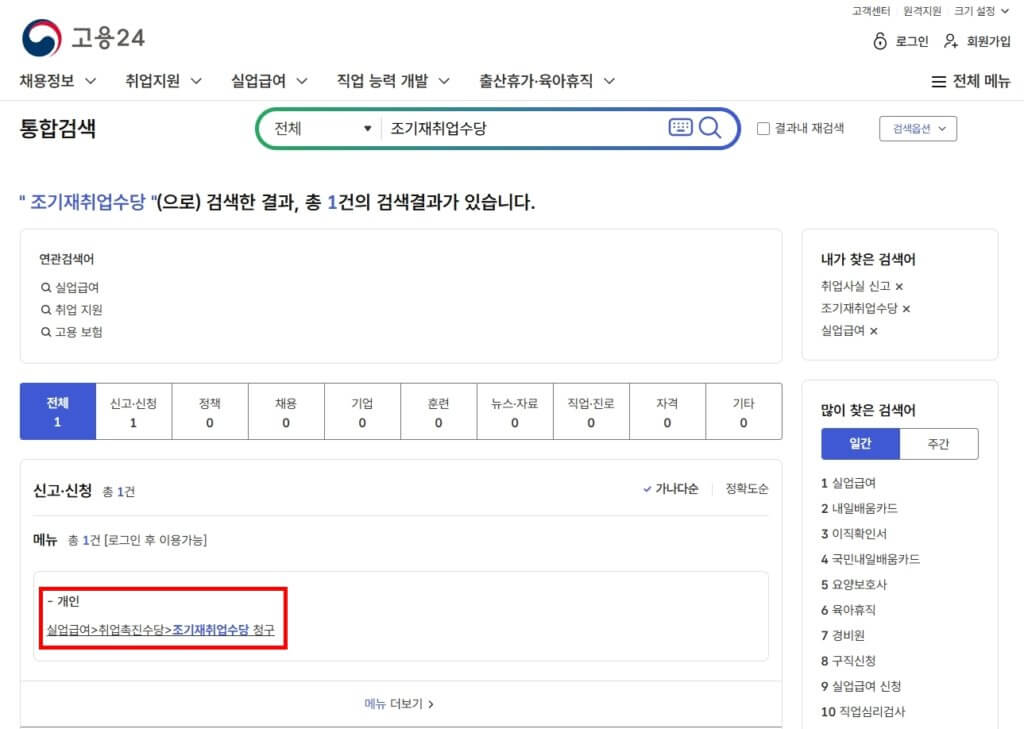Screen dimensions: 1024x729
Task: Select the 신고·신청 results tab
Action: pyautogui.click(x=134, y=412)
